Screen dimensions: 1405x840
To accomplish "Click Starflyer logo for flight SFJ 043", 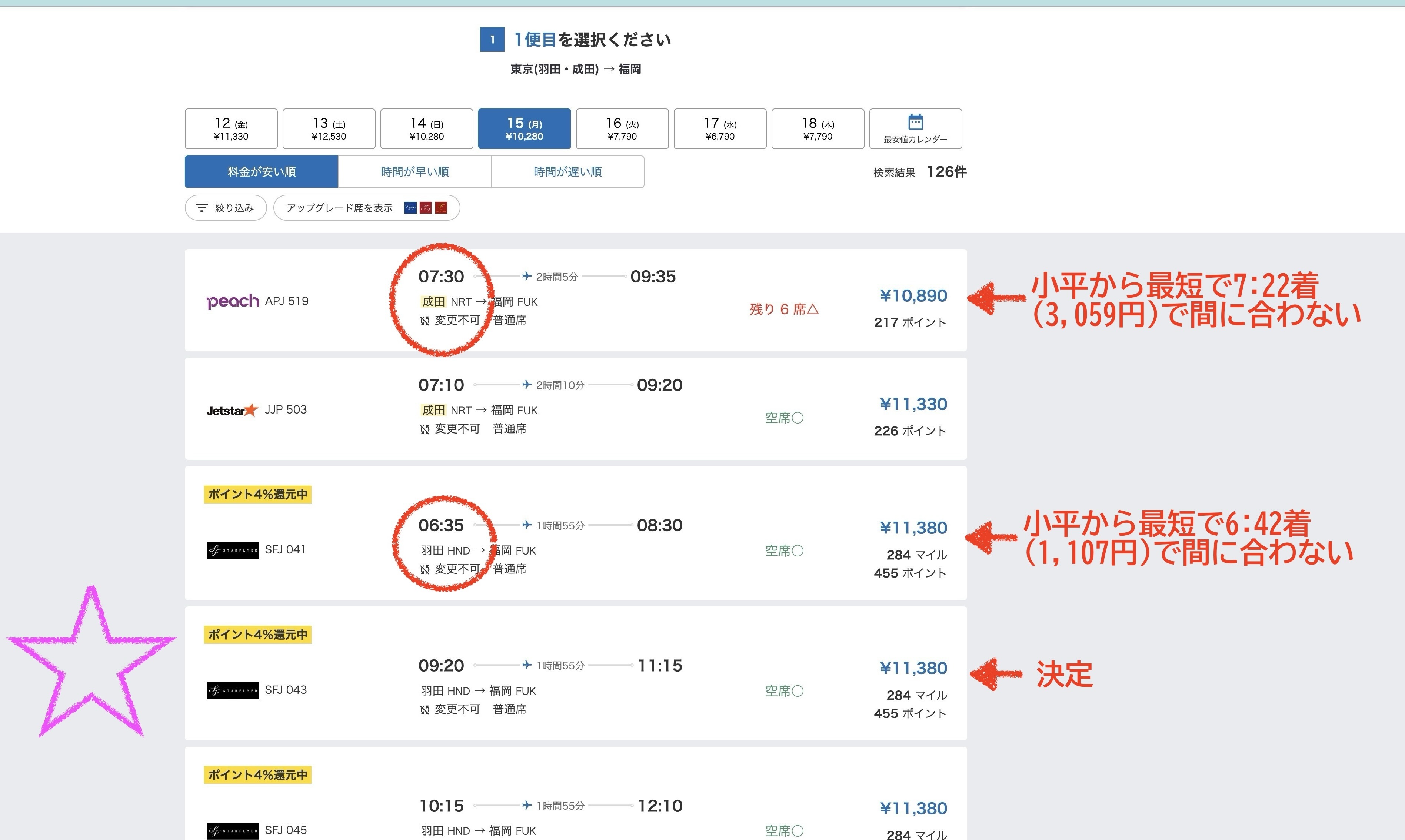I will pyautogui.click(x=233, y=690).
